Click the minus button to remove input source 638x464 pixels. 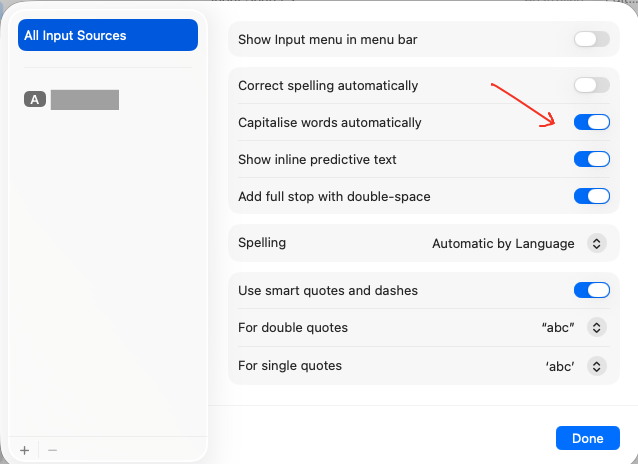click(x=52, y=450)
